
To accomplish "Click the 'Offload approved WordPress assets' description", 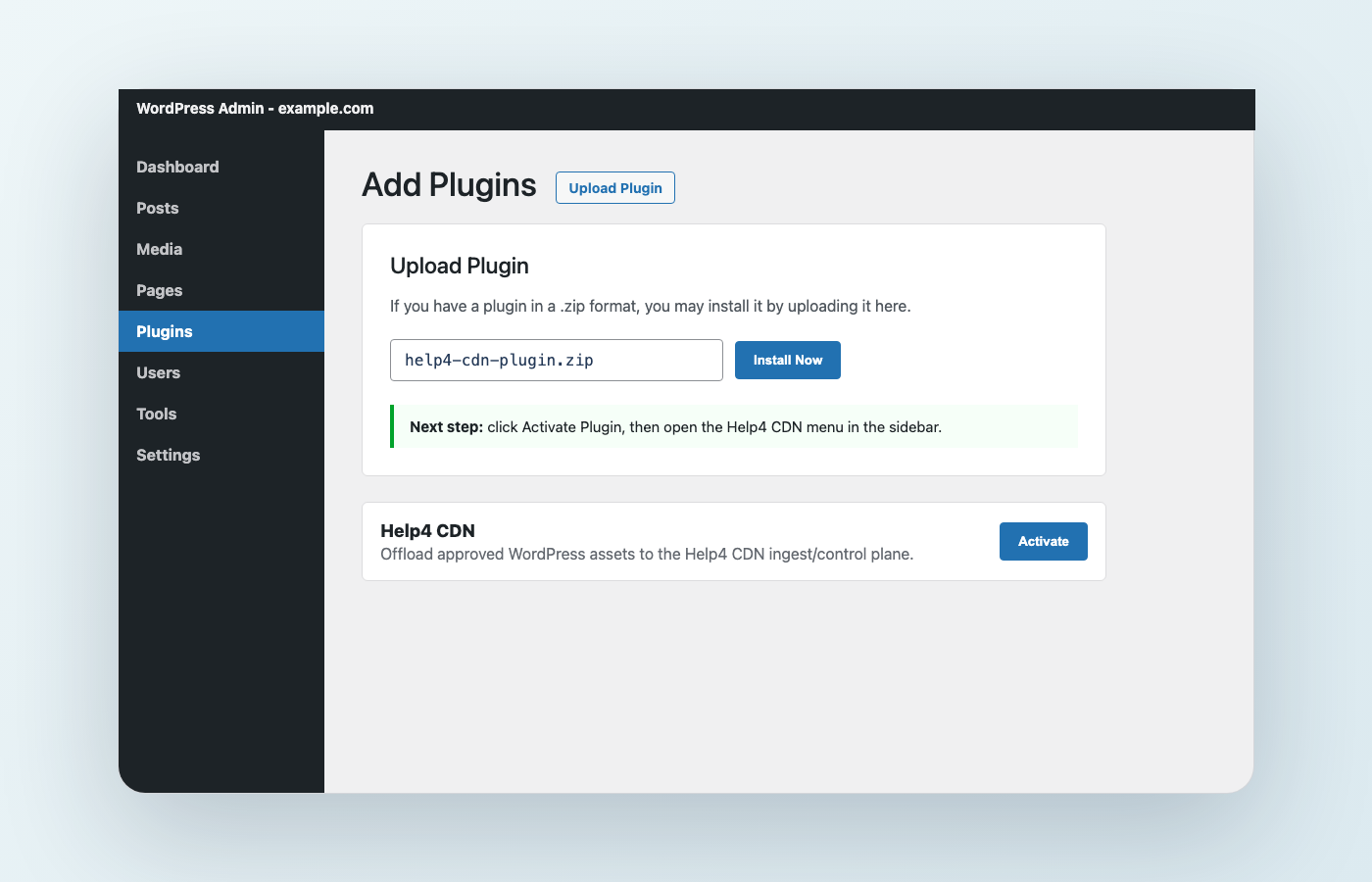I will click(647, 555).
